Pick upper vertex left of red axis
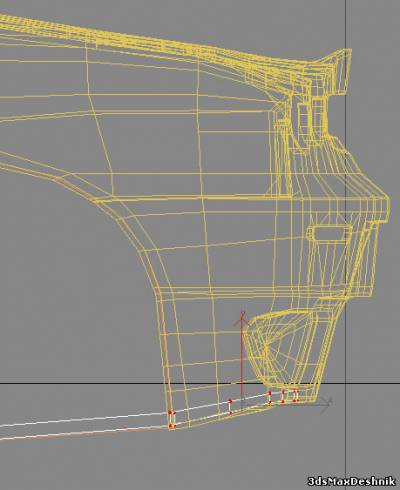This screenshot has width=400, height=490. click(x=230, y=401)
